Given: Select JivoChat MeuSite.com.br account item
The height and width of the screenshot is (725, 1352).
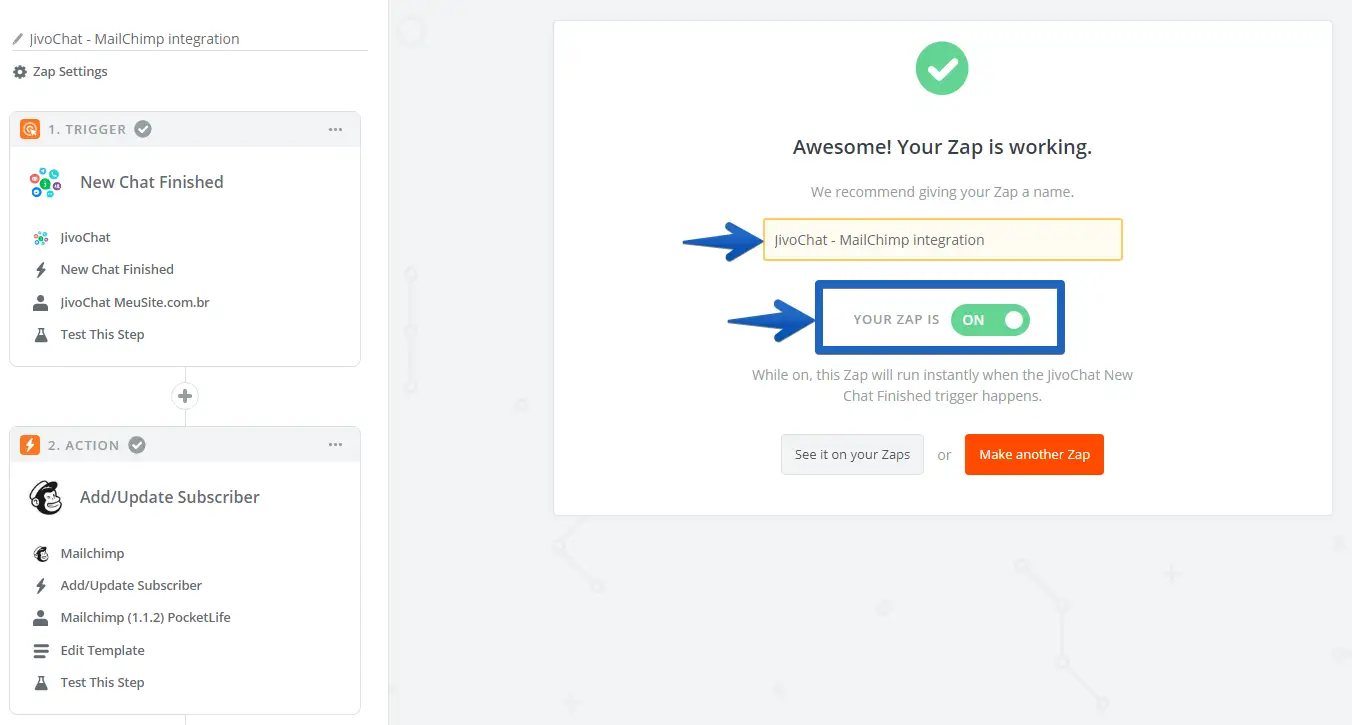Looking at the screenshot, I should point(134,302).
